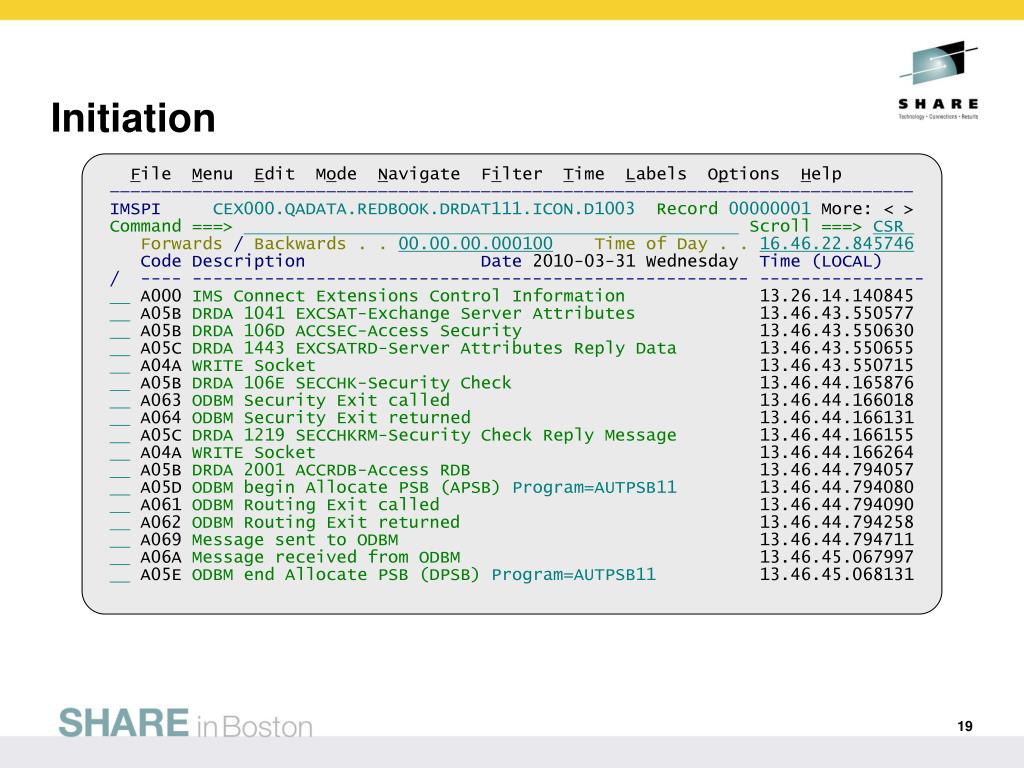The height and width of the screenshot is (768, 1024).
Task: Click the line command field beside A05E
Action: [120, 576]
